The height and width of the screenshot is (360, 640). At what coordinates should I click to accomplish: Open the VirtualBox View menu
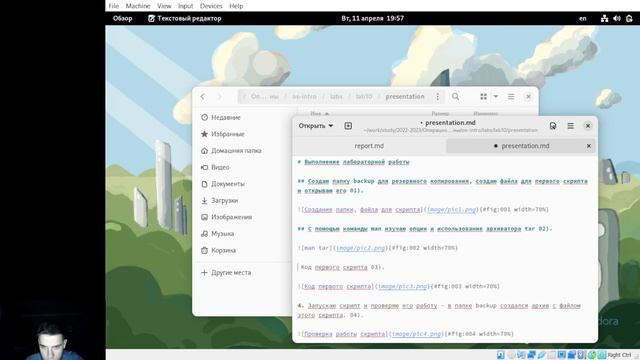164,6
